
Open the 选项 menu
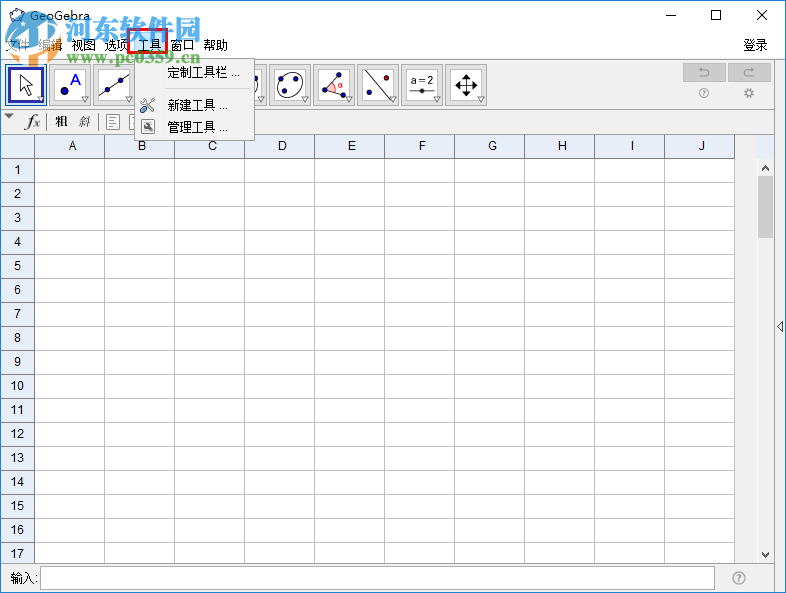(x=116, y=45)
